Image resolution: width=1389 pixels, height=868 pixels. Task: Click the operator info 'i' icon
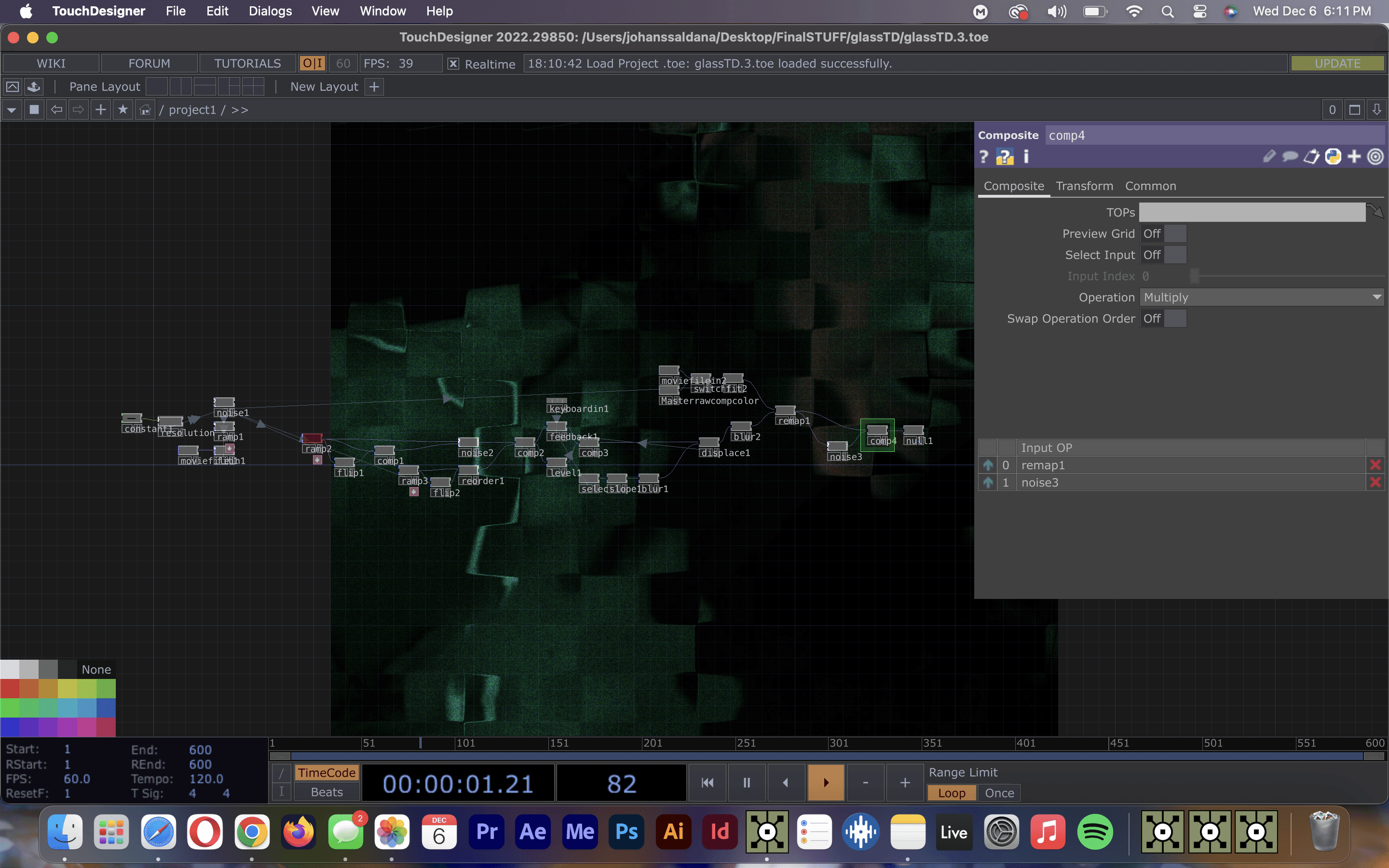coord(1026,157)
